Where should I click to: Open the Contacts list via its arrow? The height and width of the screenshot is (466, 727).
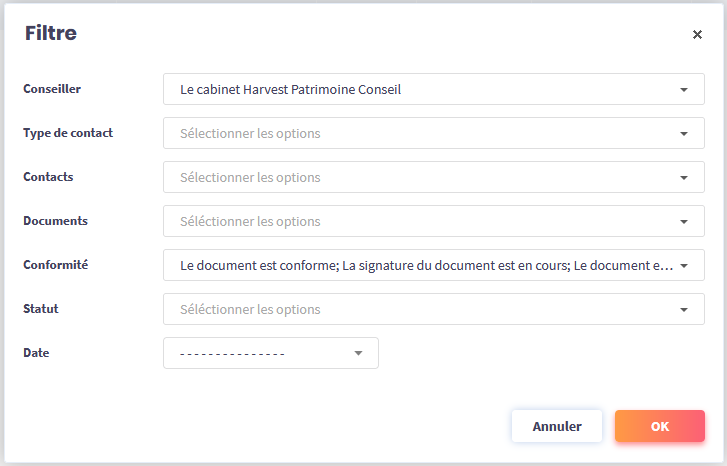click(x=684, y=178)
